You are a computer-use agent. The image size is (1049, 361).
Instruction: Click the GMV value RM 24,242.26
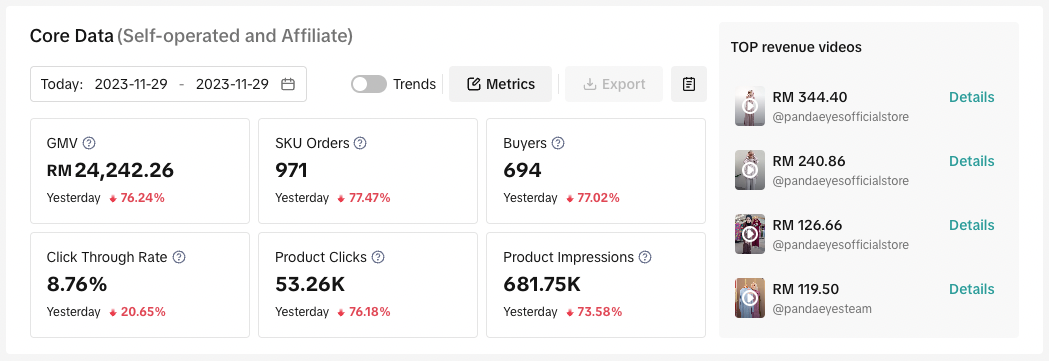pos(110,170)
